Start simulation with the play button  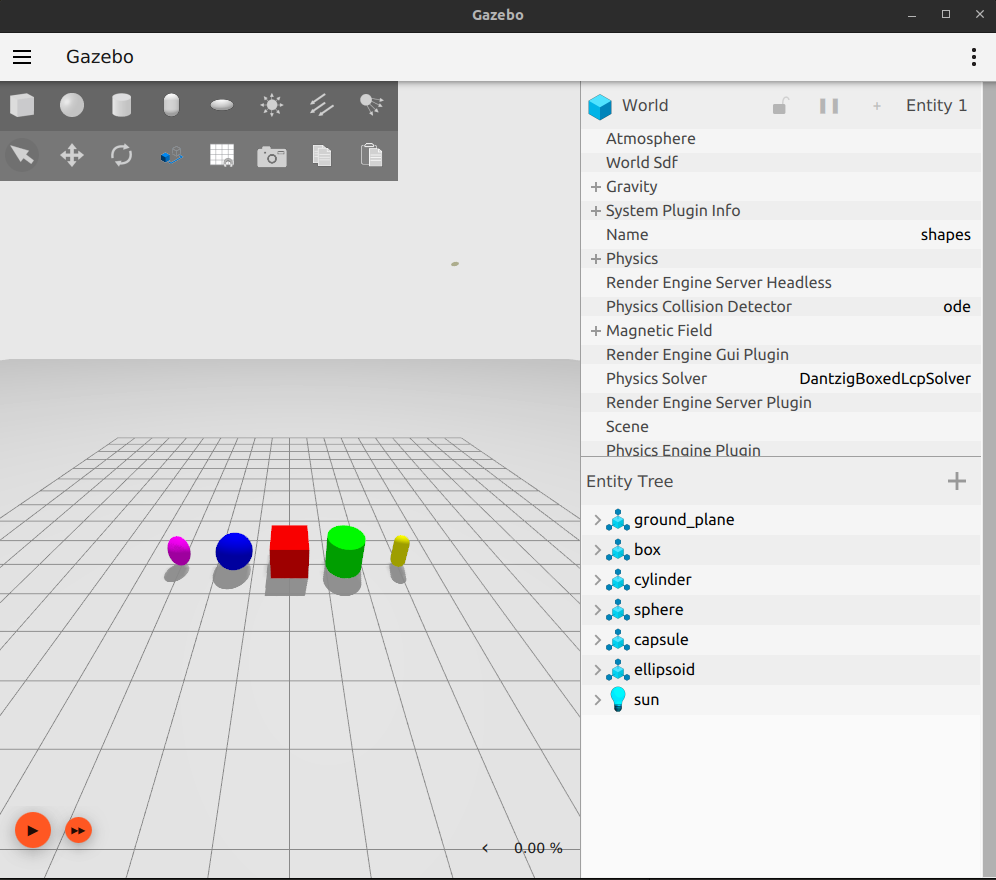click(33, 830)
